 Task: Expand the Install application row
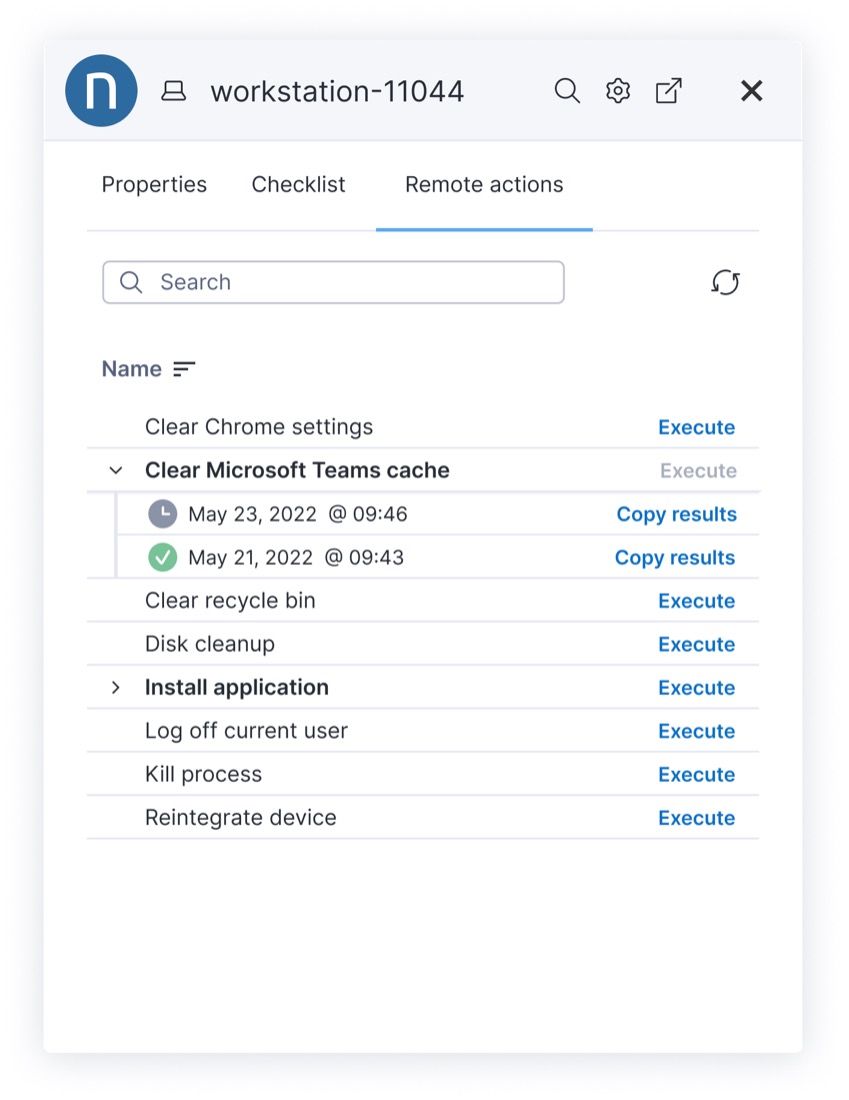(x=116, y=687)
